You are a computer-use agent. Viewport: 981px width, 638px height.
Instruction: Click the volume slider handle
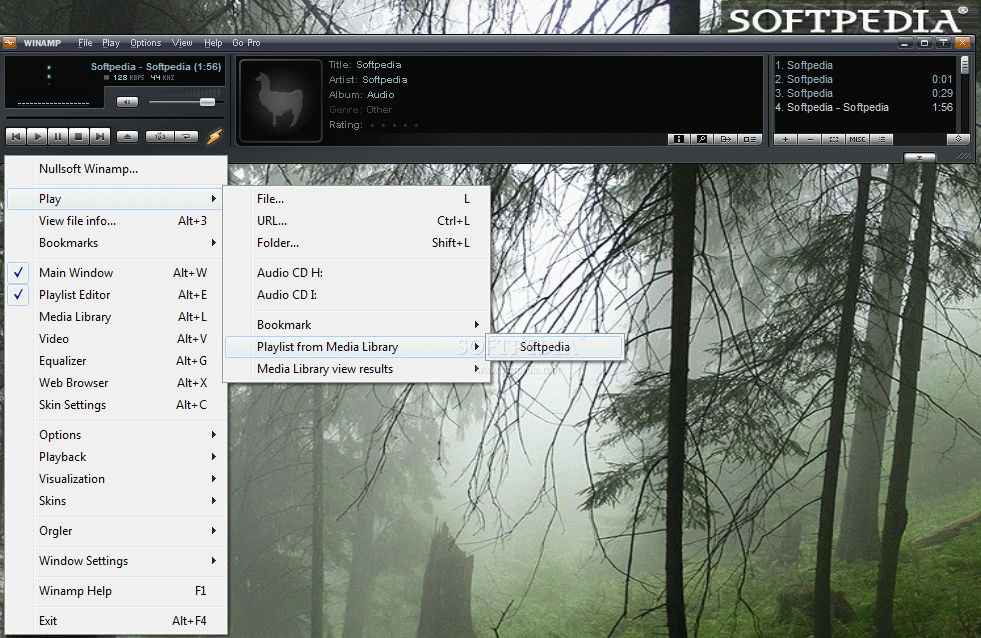pyautogui.click(x=207, y=102)
